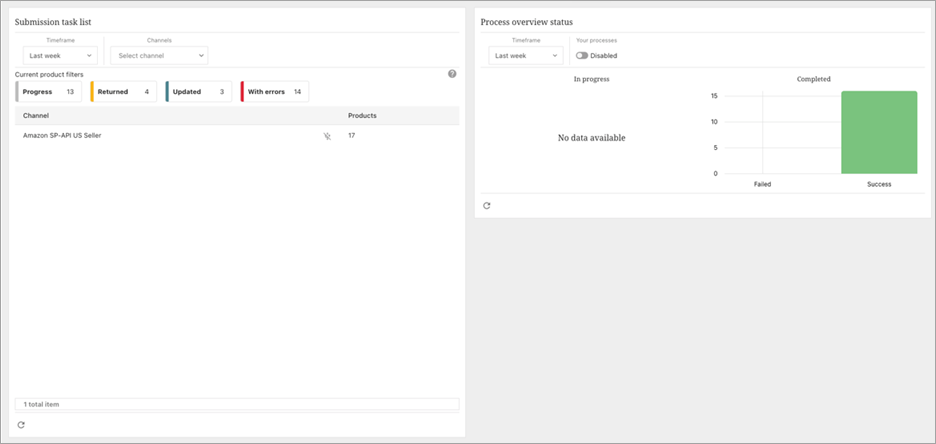Select the Progress product filter

[x=49, y=92]
